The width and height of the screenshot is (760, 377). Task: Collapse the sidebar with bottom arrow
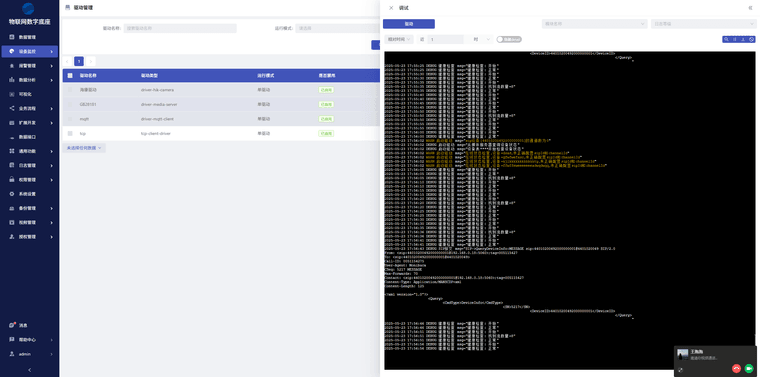pos(30,370)
